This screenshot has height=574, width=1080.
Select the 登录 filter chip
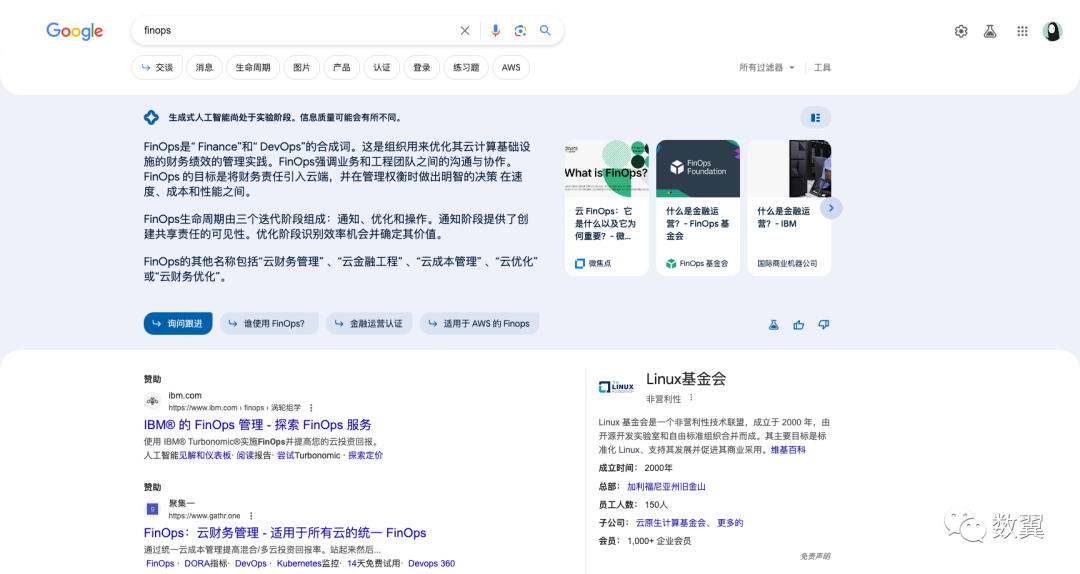[x=422, y=68]
